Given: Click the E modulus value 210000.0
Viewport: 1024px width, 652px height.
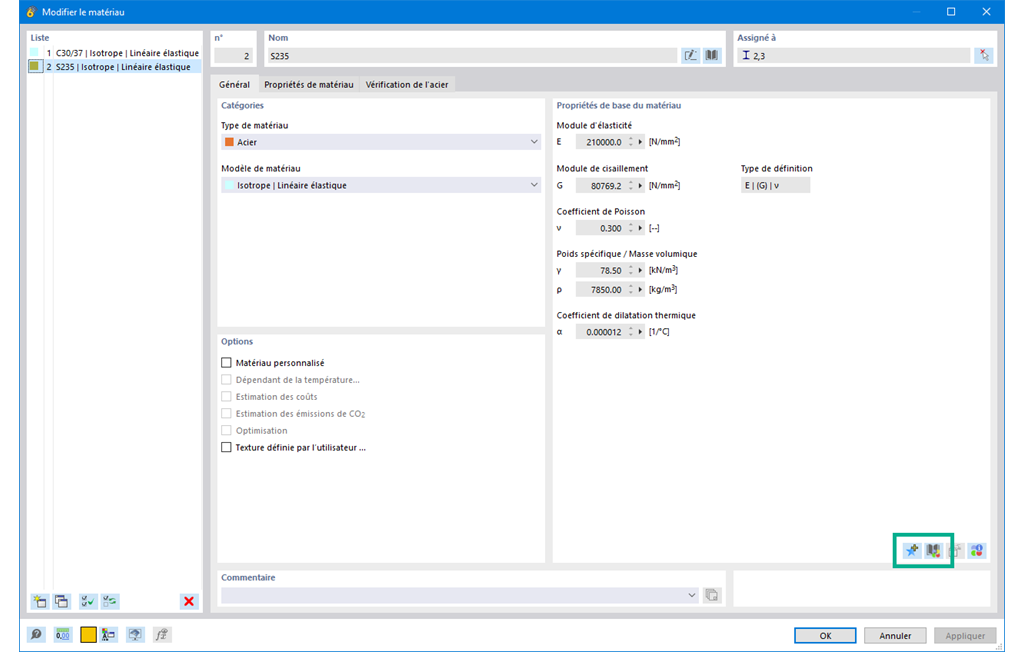Looking at the screenshot, I should tap(601, 142).
